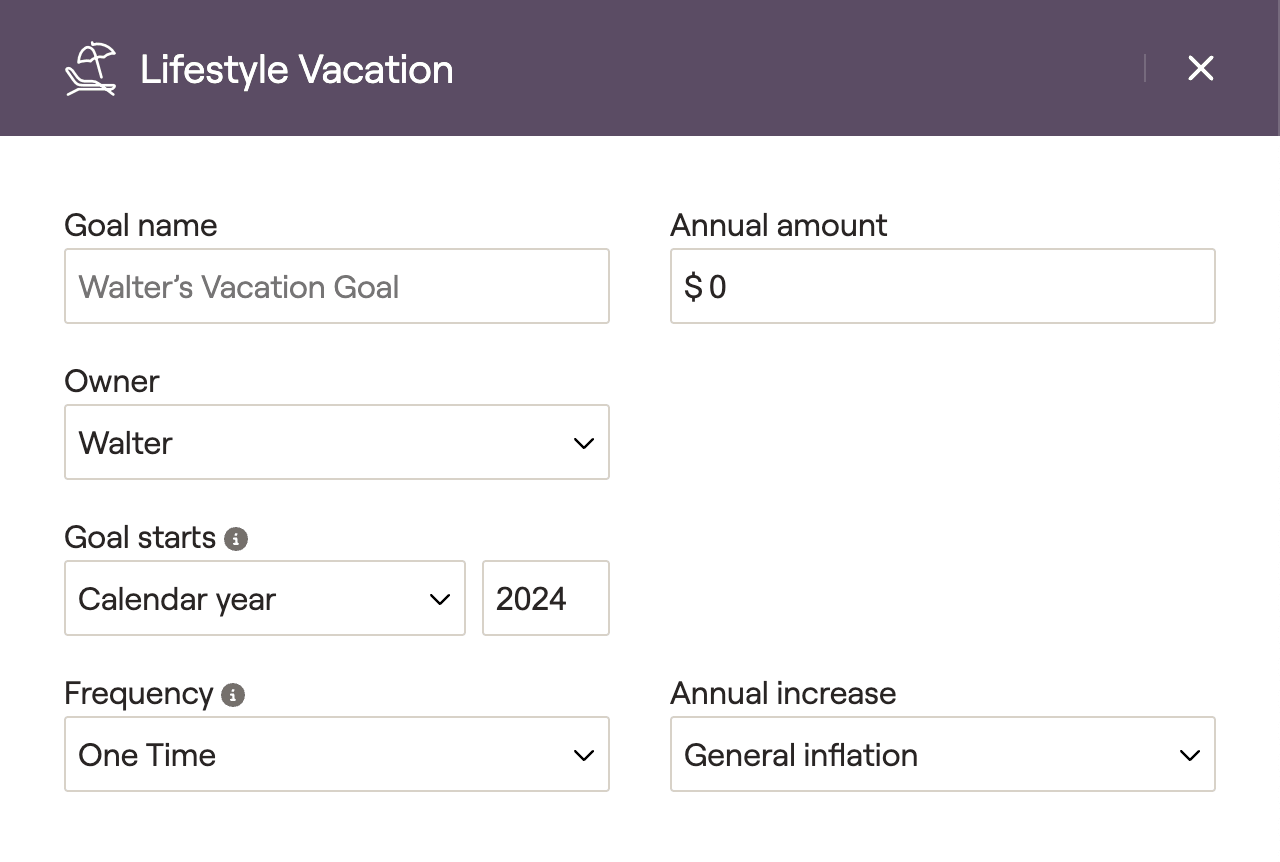Open the Calendar year dropdown
1280x862 pixels.
coord(264,599)
